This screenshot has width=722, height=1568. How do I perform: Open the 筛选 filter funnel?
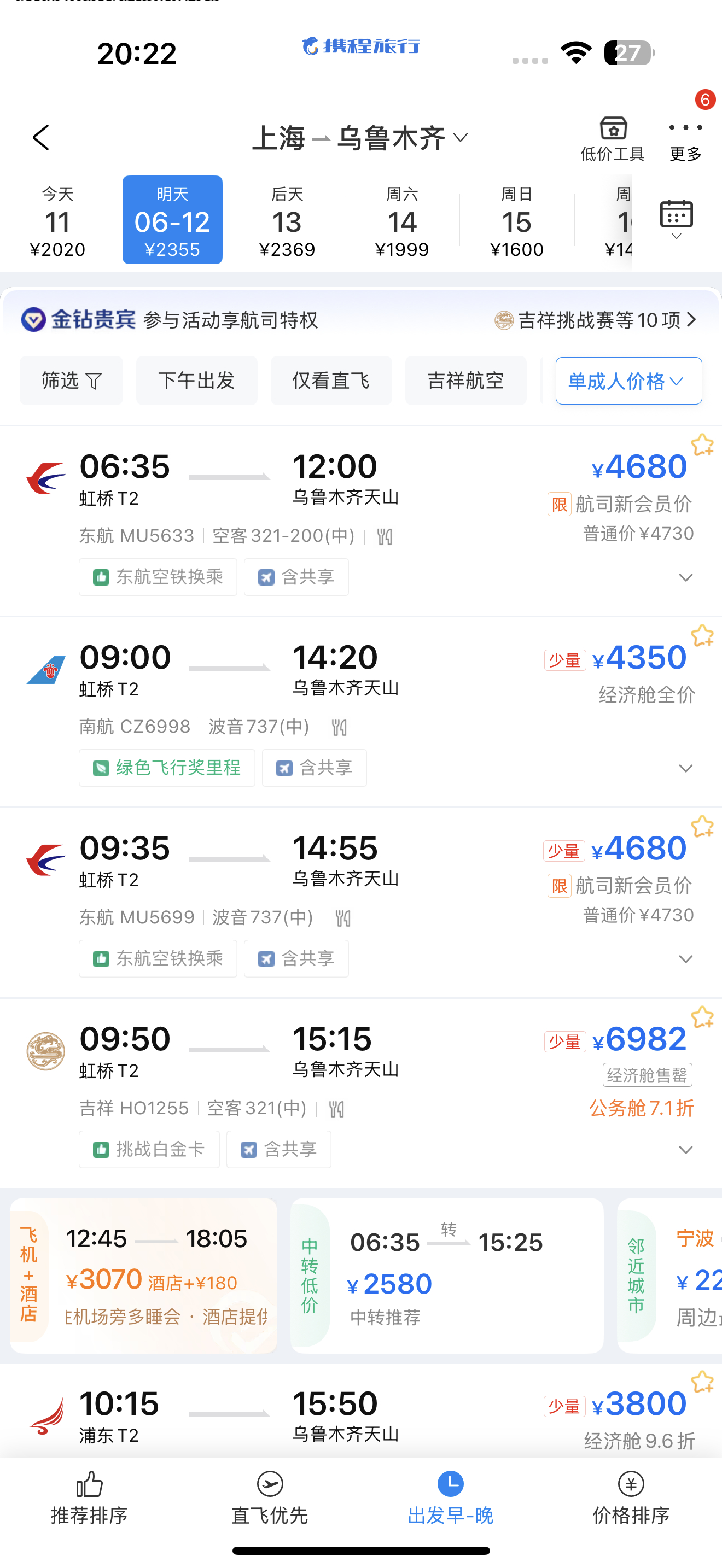click(71, 381)
